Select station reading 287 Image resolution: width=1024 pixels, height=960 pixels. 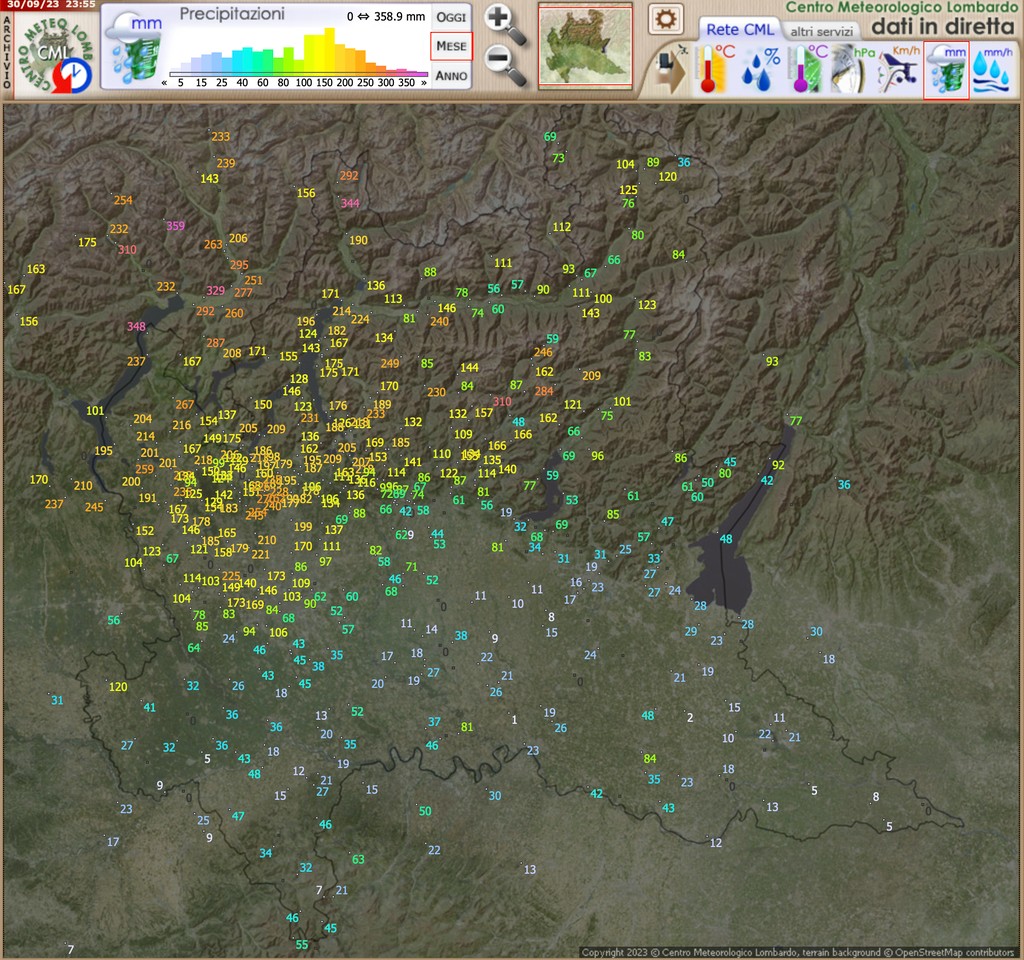[x=216, y=343]
